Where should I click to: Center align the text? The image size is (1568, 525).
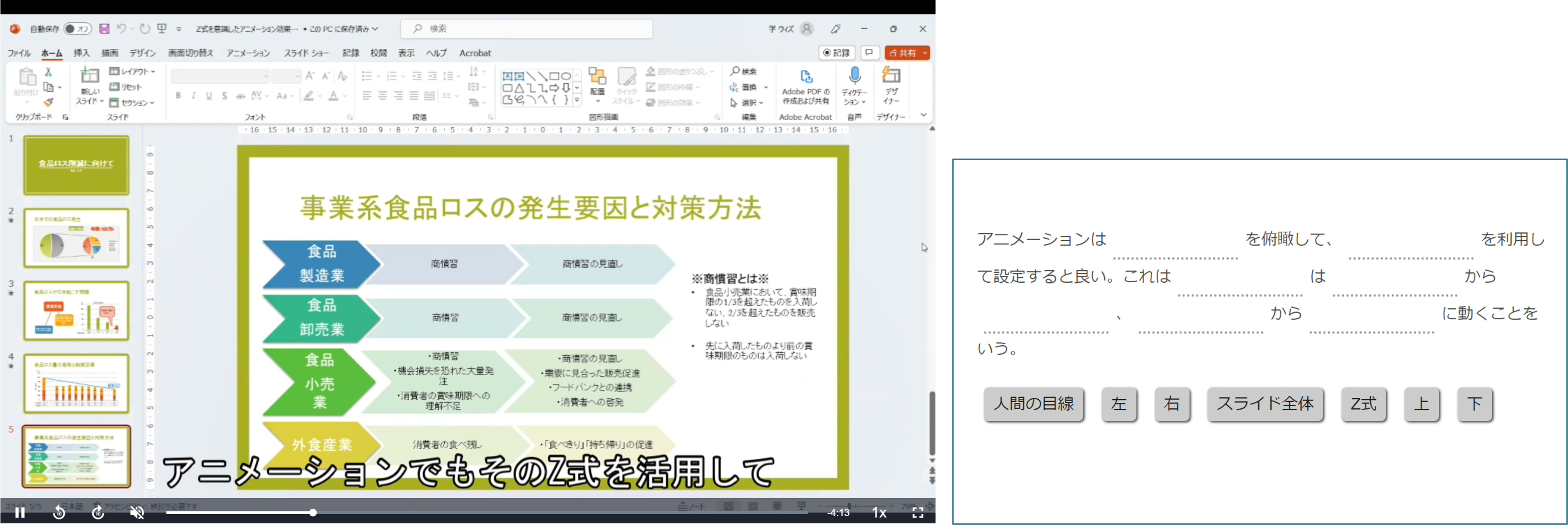click(x=383, y=96)
